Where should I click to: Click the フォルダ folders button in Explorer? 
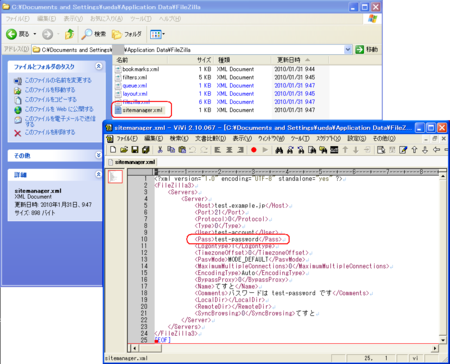(126, 34)
